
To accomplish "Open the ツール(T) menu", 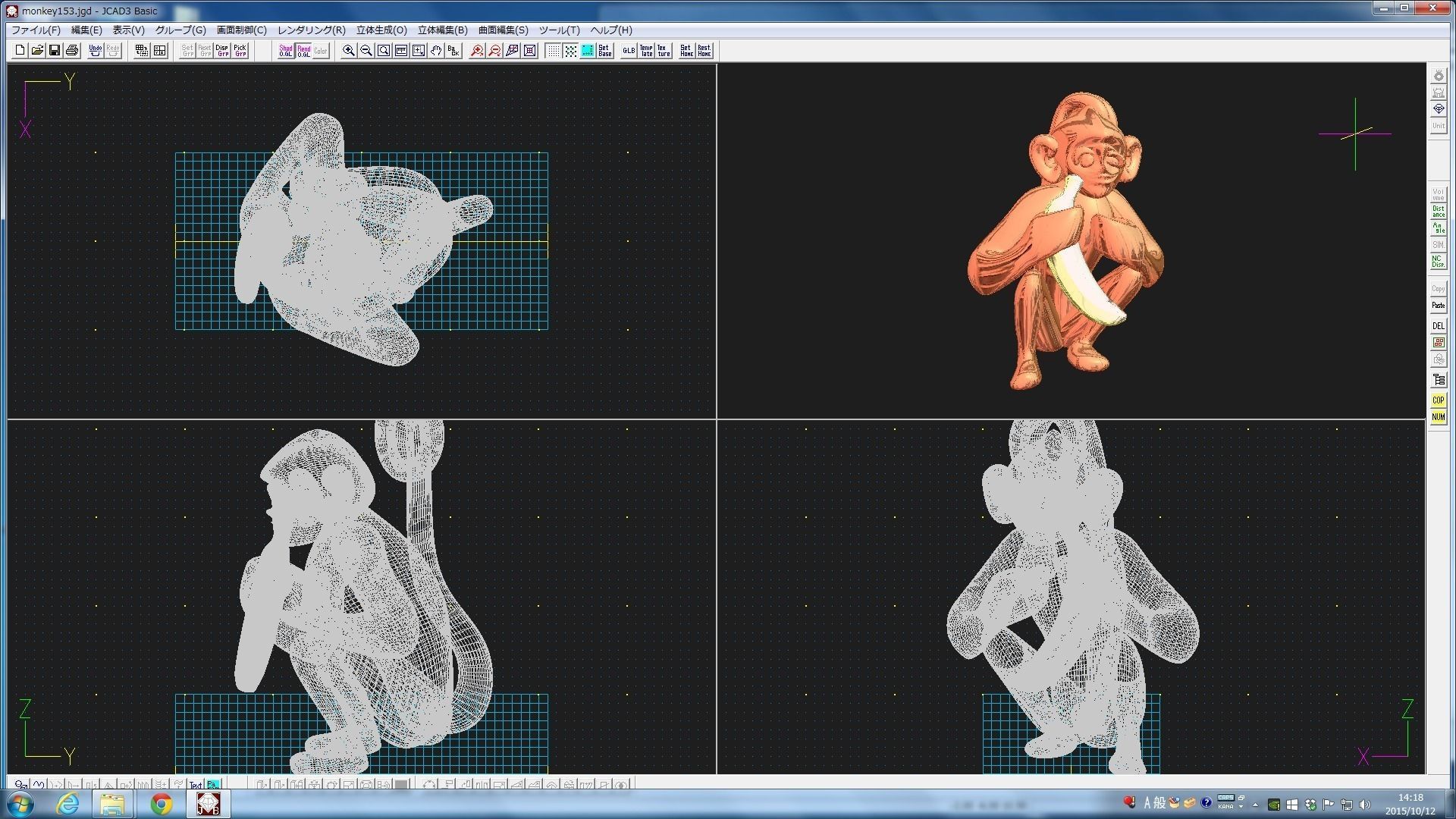I will point(560,30).
